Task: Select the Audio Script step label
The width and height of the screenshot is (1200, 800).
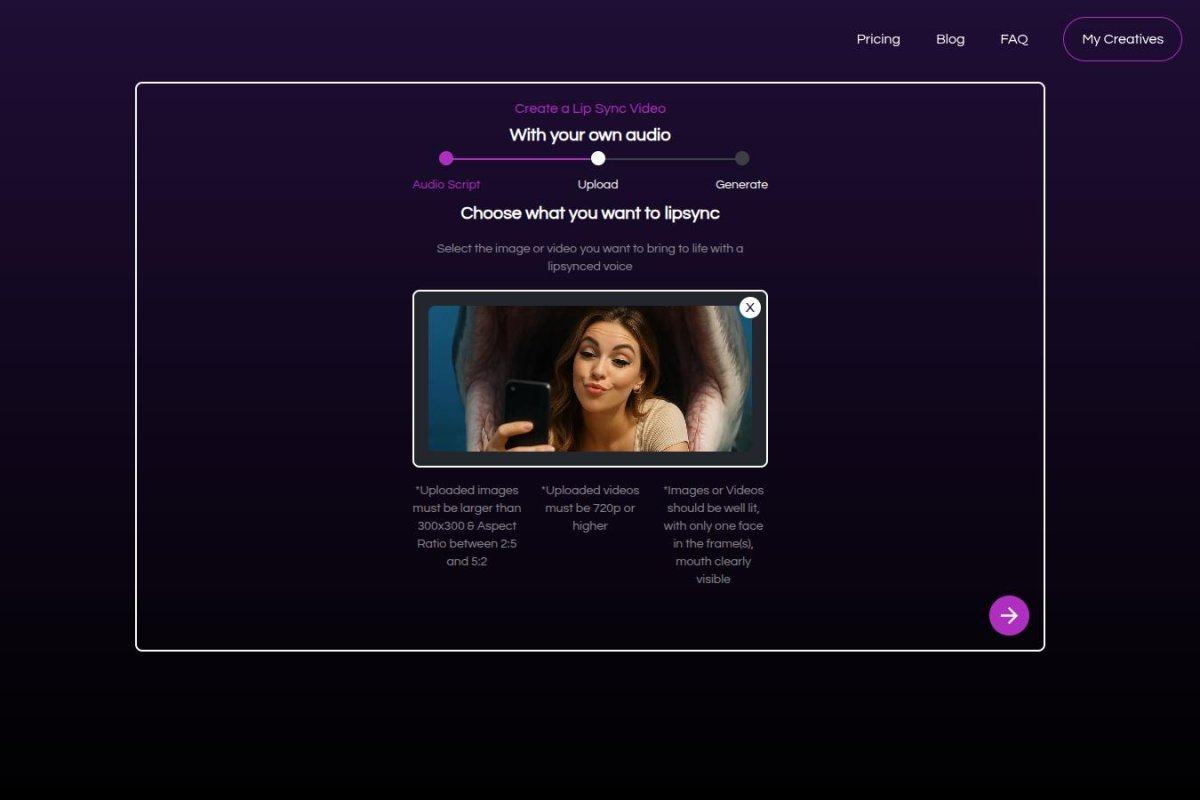Action: coord(446,184)
